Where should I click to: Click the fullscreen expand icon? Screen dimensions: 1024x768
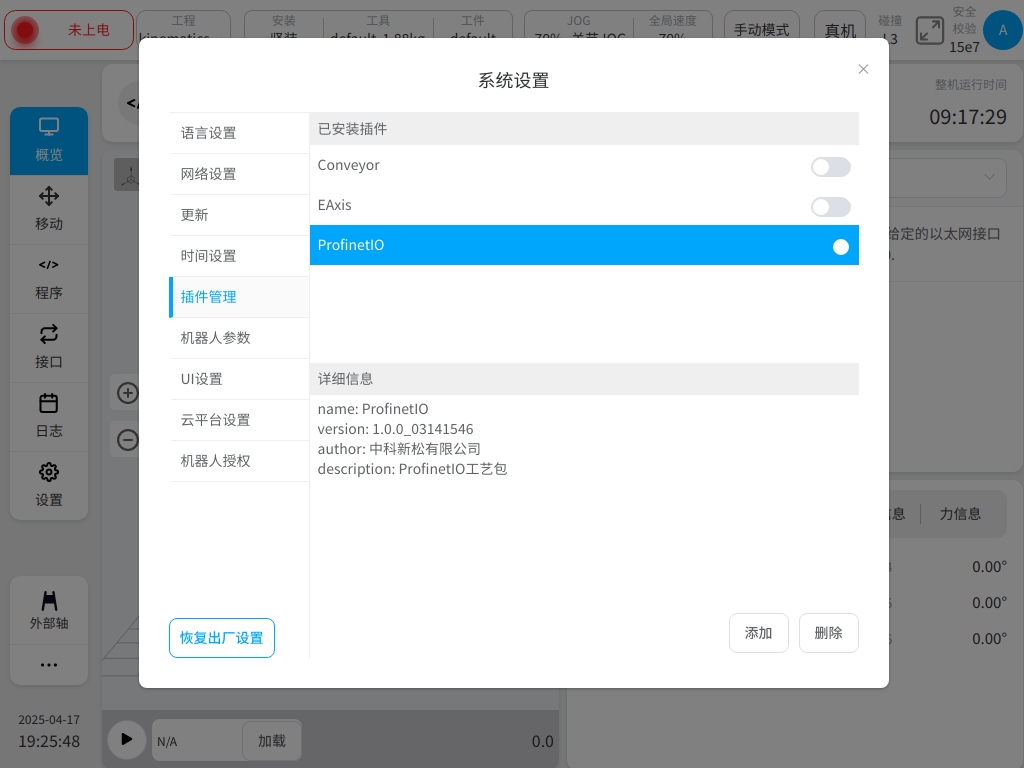tap(929, 31)
